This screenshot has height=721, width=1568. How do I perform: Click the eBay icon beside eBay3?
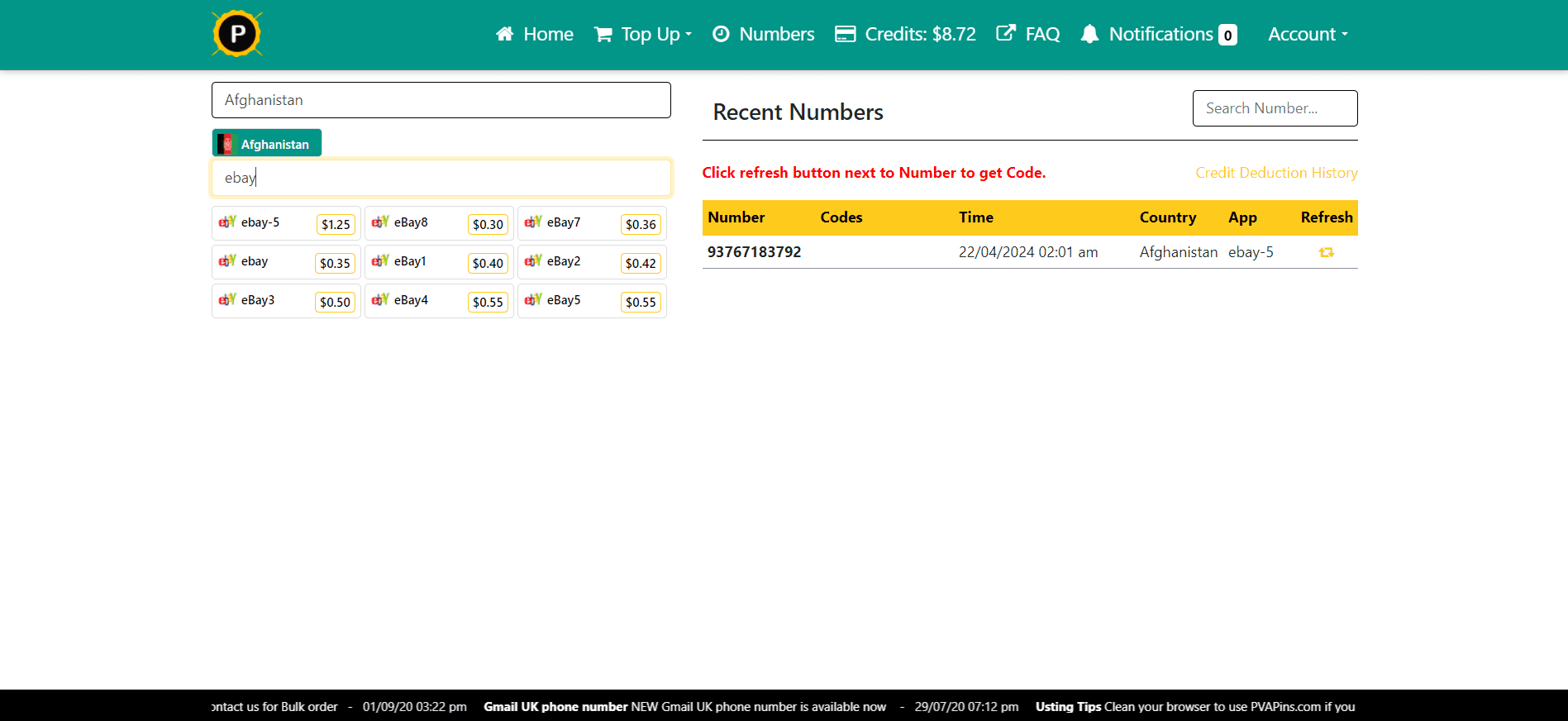pyautogui.click(x=227, y=300)
